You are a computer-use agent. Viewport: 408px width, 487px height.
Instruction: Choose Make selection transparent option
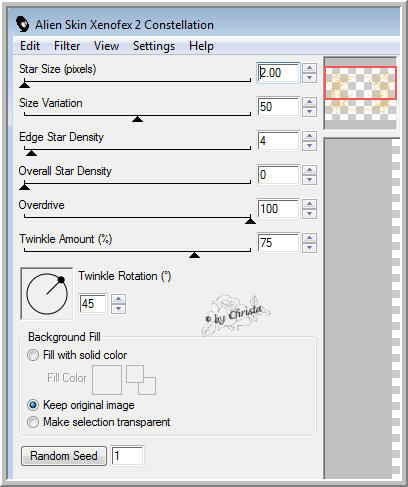coord(33,422)
